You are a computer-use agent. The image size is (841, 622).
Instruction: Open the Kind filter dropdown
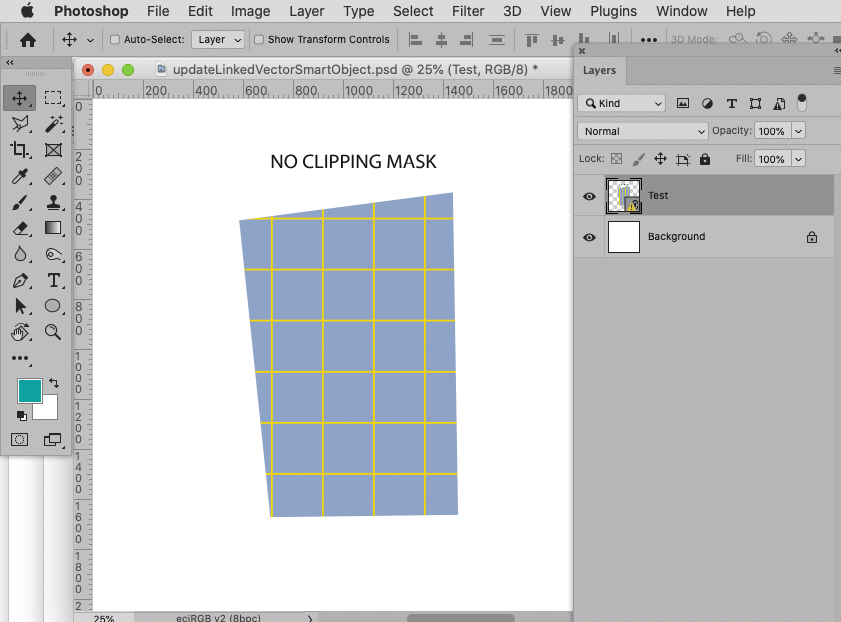tap(621, 103)
